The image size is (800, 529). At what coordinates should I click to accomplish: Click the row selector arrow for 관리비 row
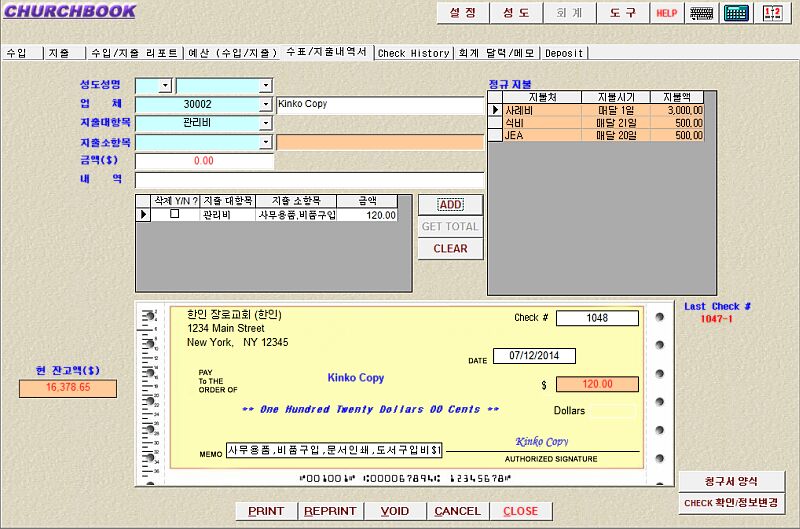point(143,215)
